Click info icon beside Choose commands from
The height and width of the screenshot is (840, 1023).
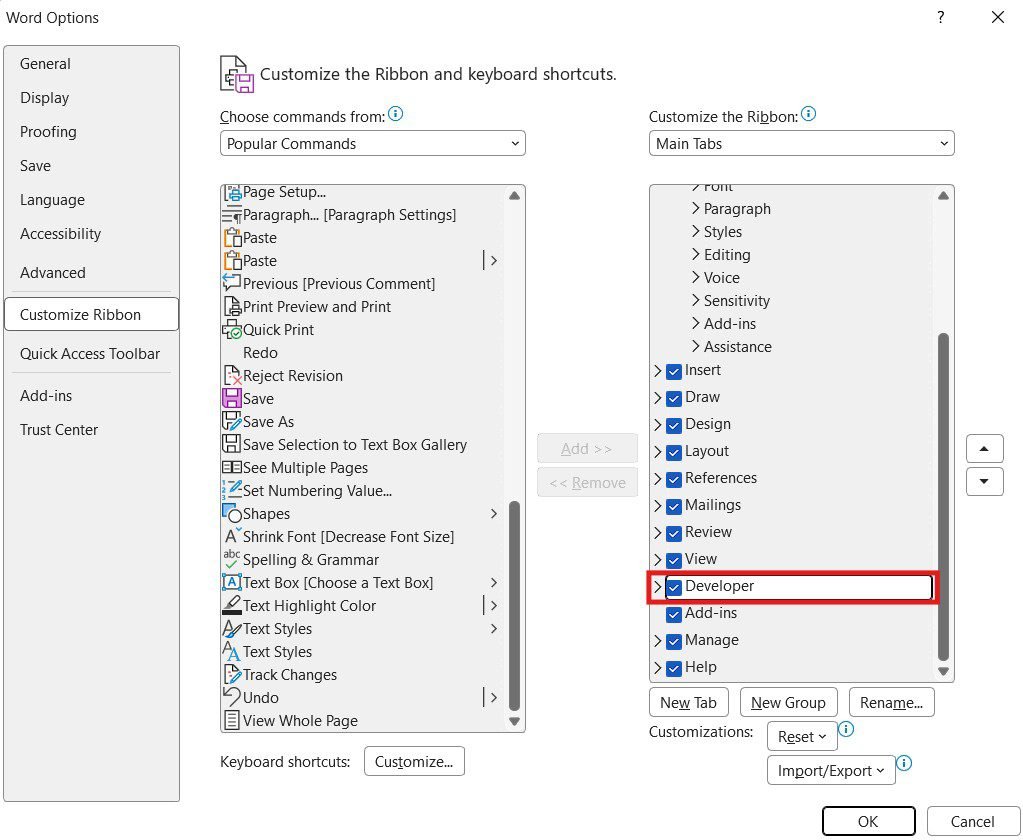click(x=395, y=114)
